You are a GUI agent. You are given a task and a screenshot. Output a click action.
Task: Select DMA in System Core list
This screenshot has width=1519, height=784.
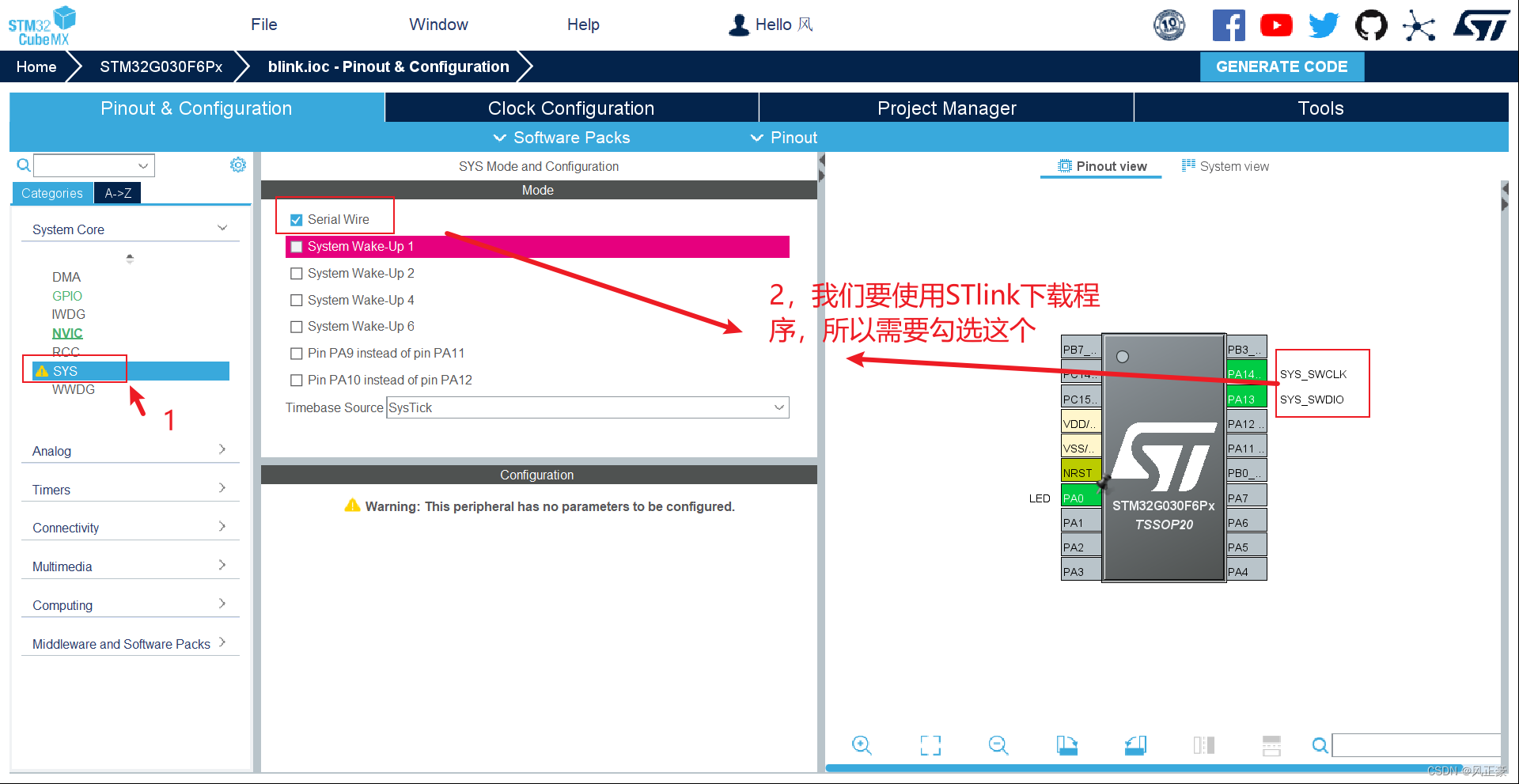[x=66, y=277]
